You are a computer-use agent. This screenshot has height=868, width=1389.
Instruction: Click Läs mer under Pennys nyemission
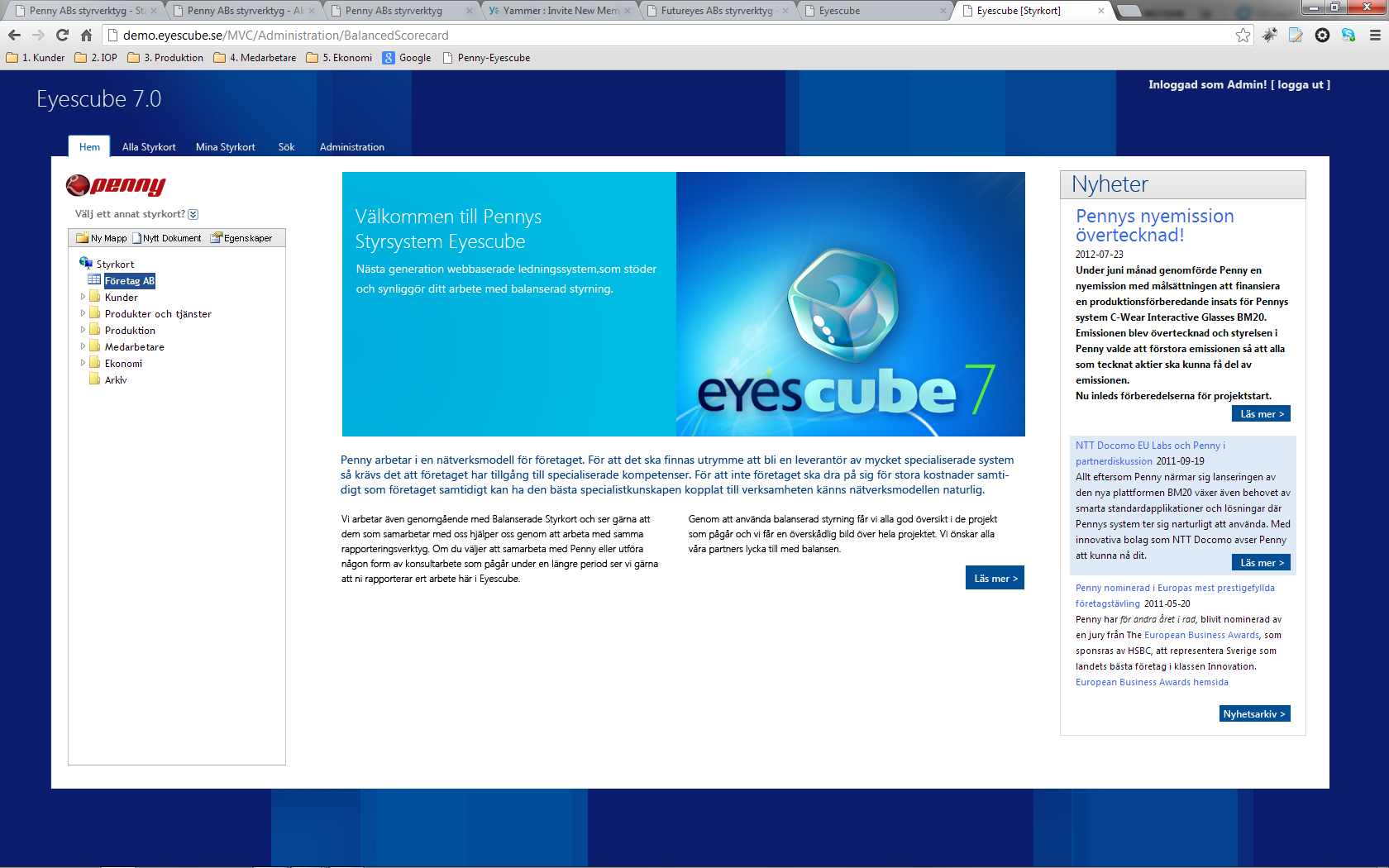click(x=1261, y=413)
